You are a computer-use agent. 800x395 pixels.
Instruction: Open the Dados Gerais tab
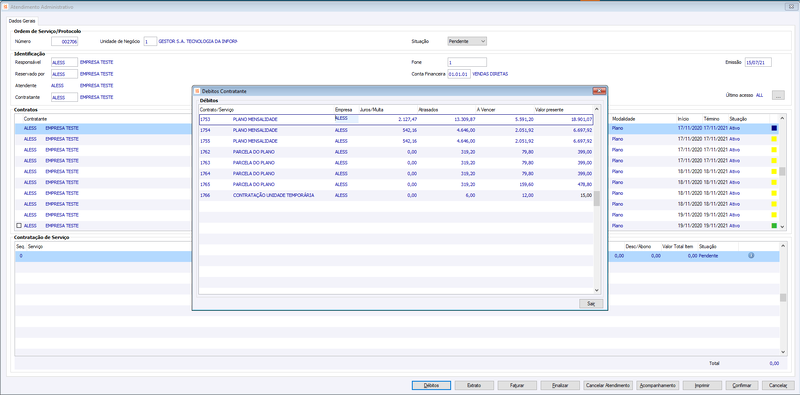21,20
